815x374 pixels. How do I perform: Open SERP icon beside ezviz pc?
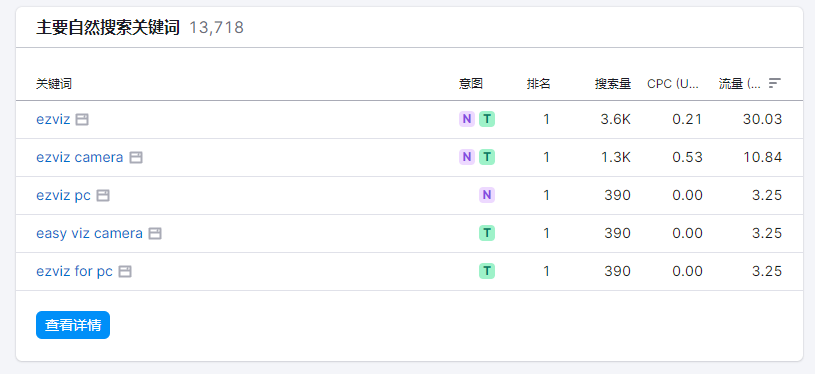point(103,195)
